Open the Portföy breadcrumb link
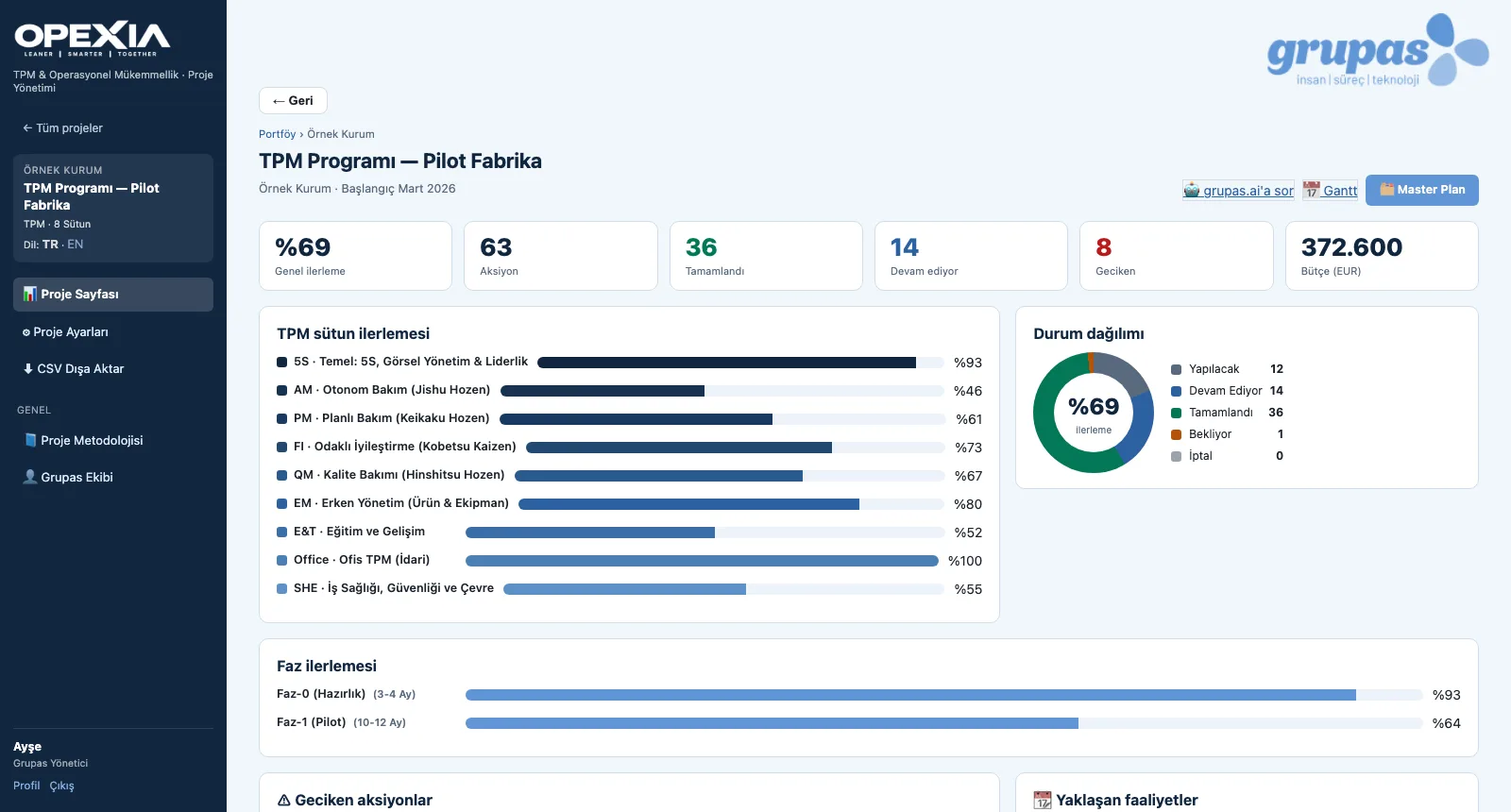The width and height of the screenshot is (1511, 812). (x=277, y=134)
